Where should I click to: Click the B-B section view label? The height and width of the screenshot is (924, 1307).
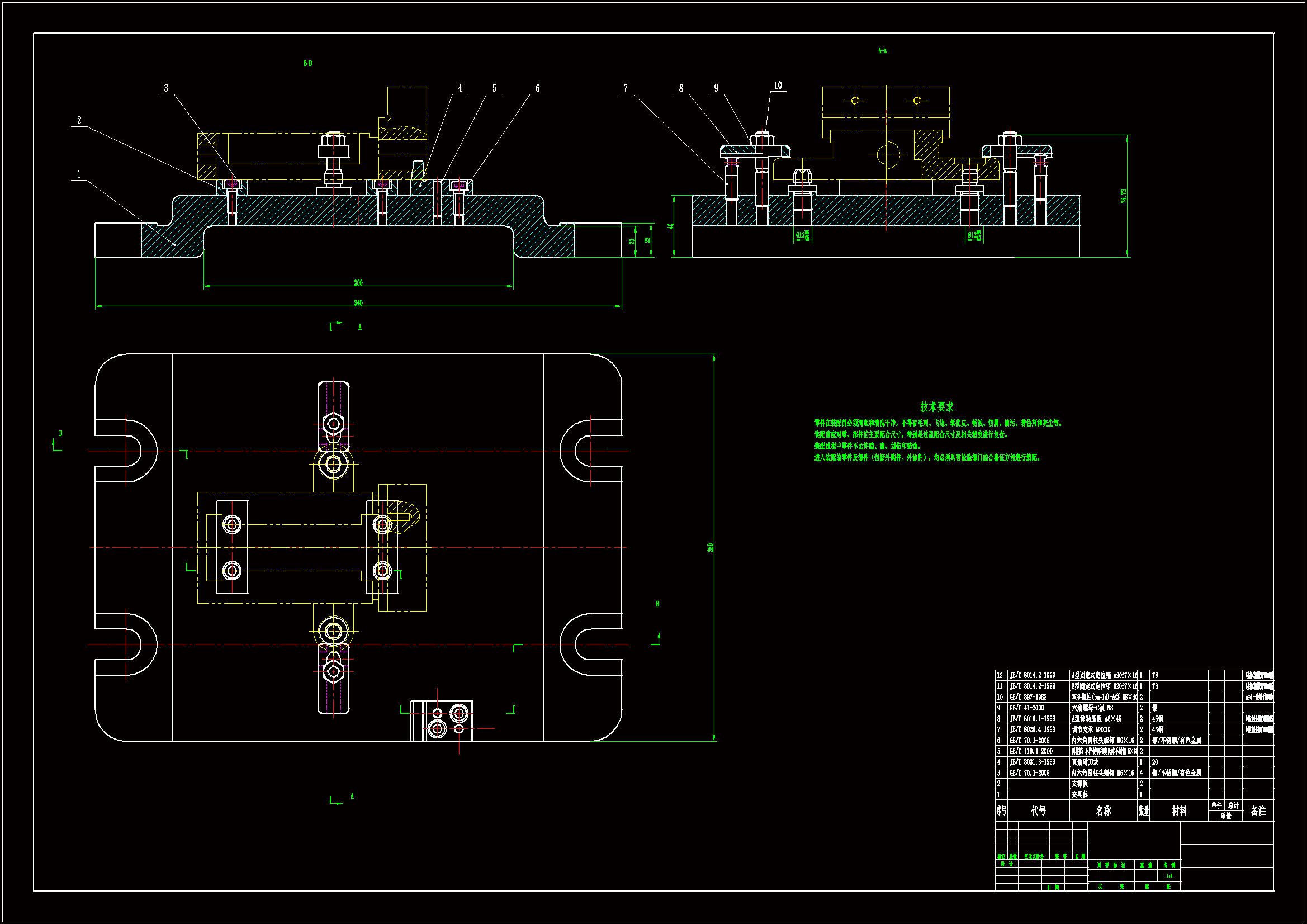coord(307,63)
